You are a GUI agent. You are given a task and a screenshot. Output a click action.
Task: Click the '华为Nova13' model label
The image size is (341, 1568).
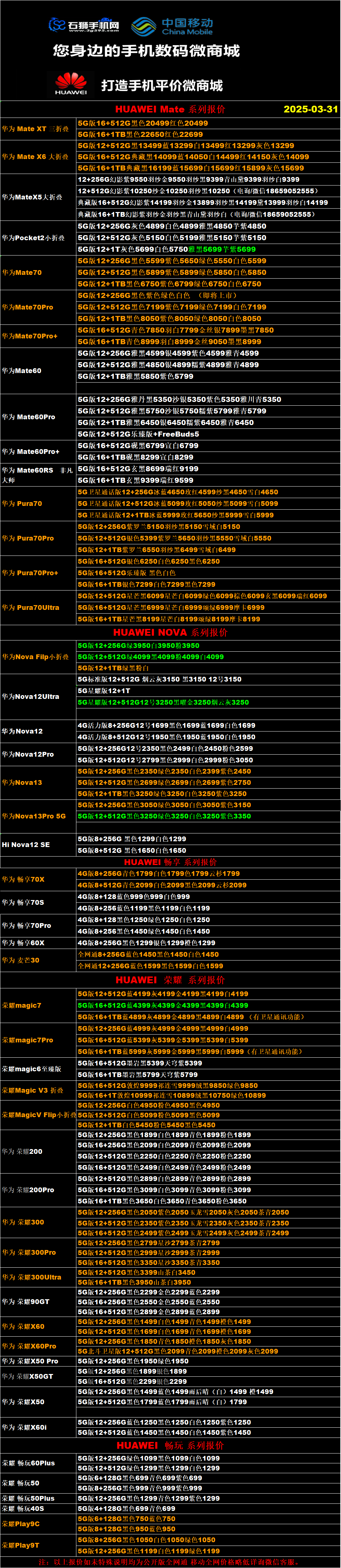tap(22, 783)
